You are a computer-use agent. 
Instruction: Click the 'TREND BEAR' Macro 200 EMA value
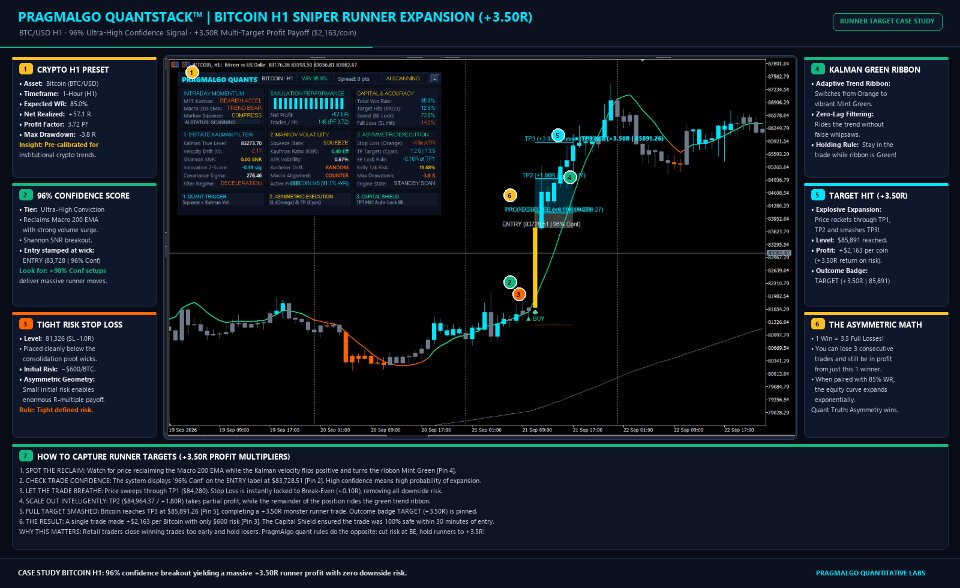244,108
